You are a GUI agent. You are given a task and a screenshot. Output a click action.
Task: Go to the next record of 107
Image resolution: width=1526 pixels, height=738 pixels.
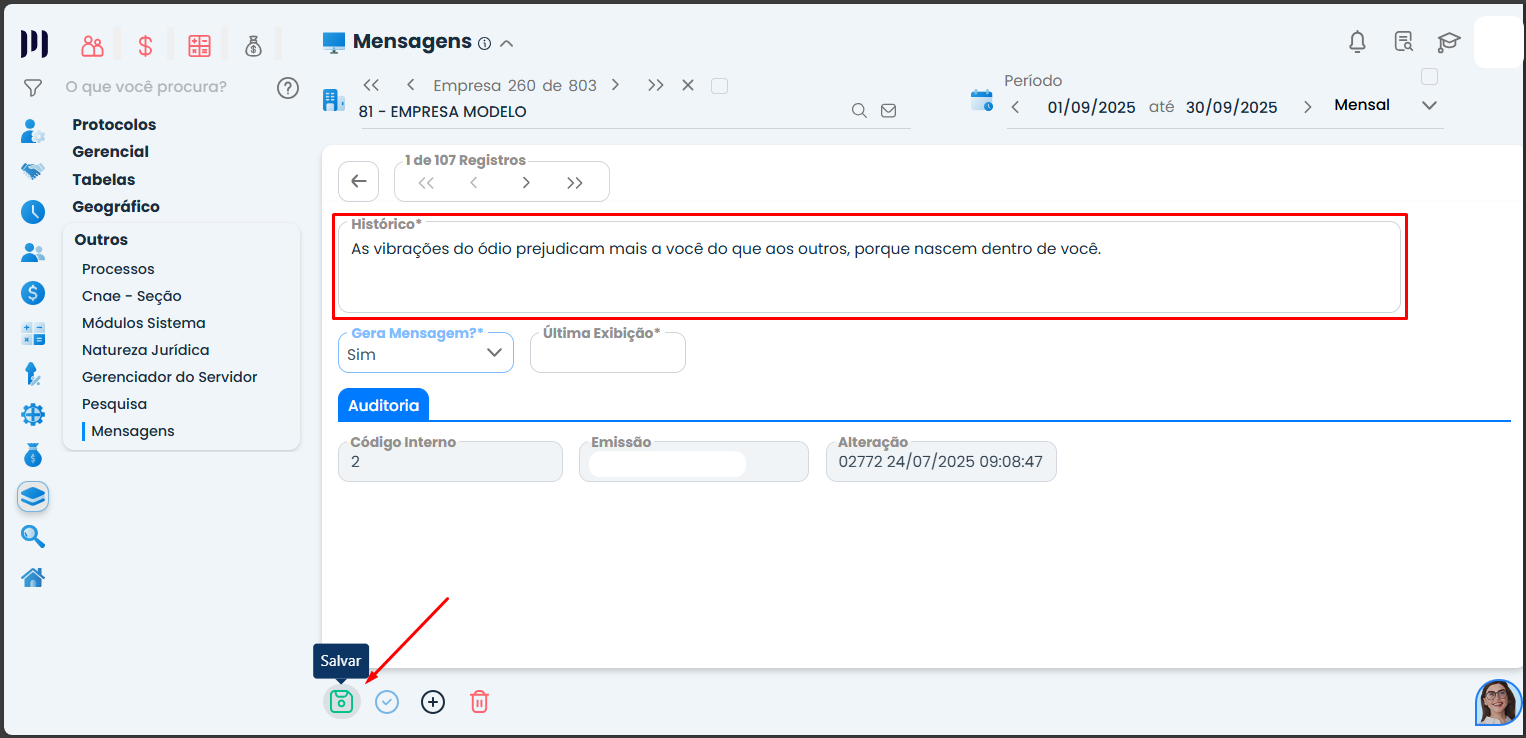[526, 182]
